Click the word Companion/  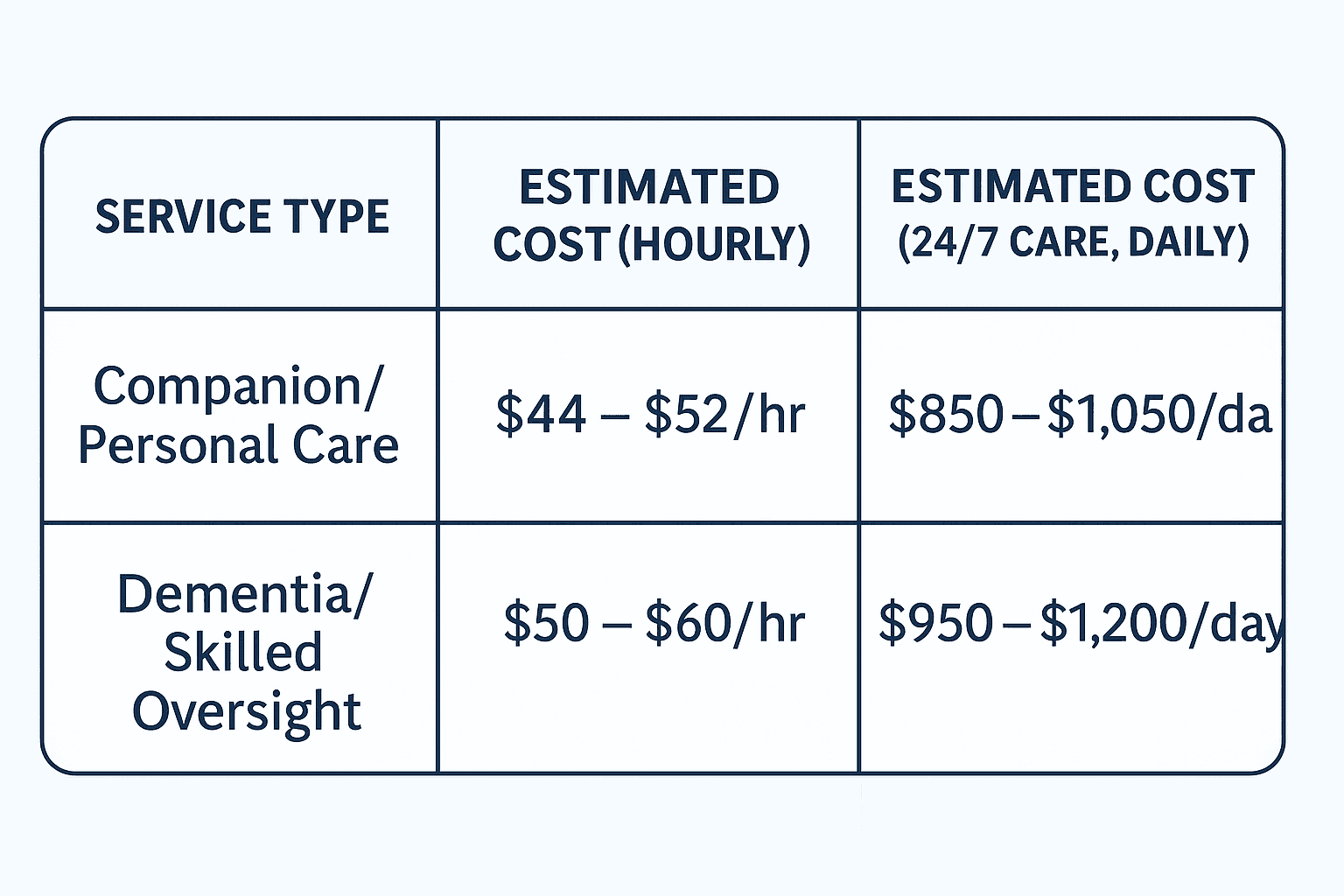(238, 386)
